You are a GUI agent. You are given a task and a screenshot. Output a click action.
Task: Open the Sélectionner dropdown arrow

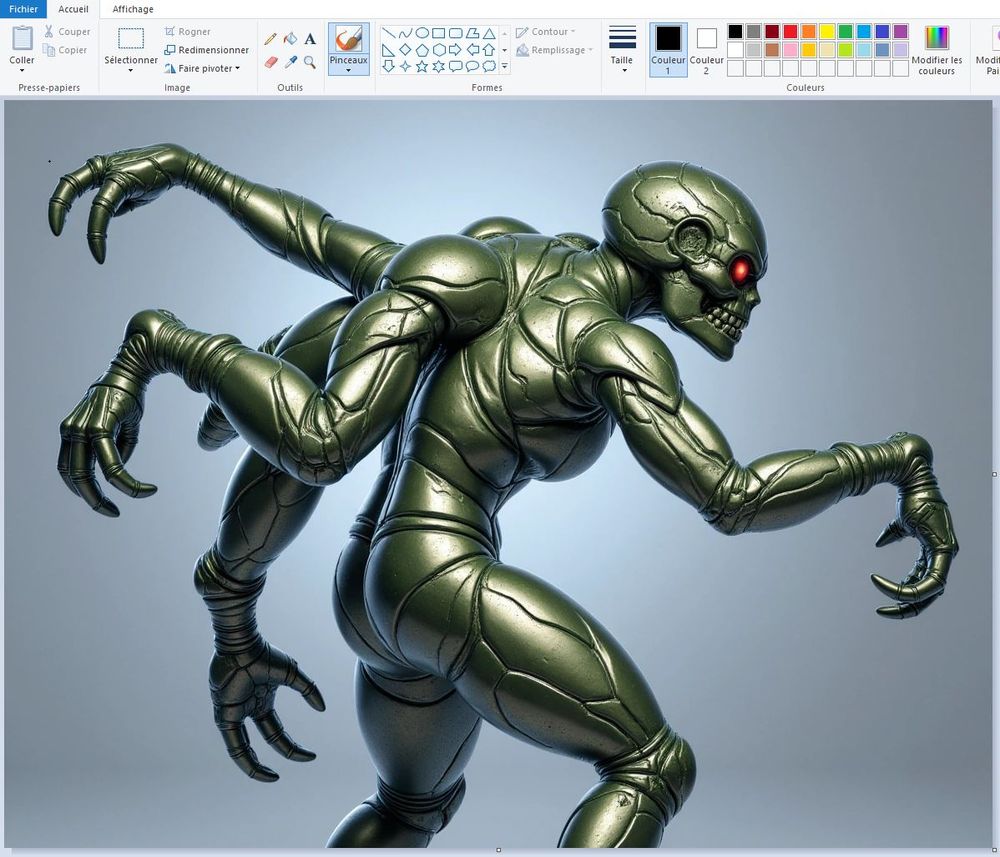[131, 70]
